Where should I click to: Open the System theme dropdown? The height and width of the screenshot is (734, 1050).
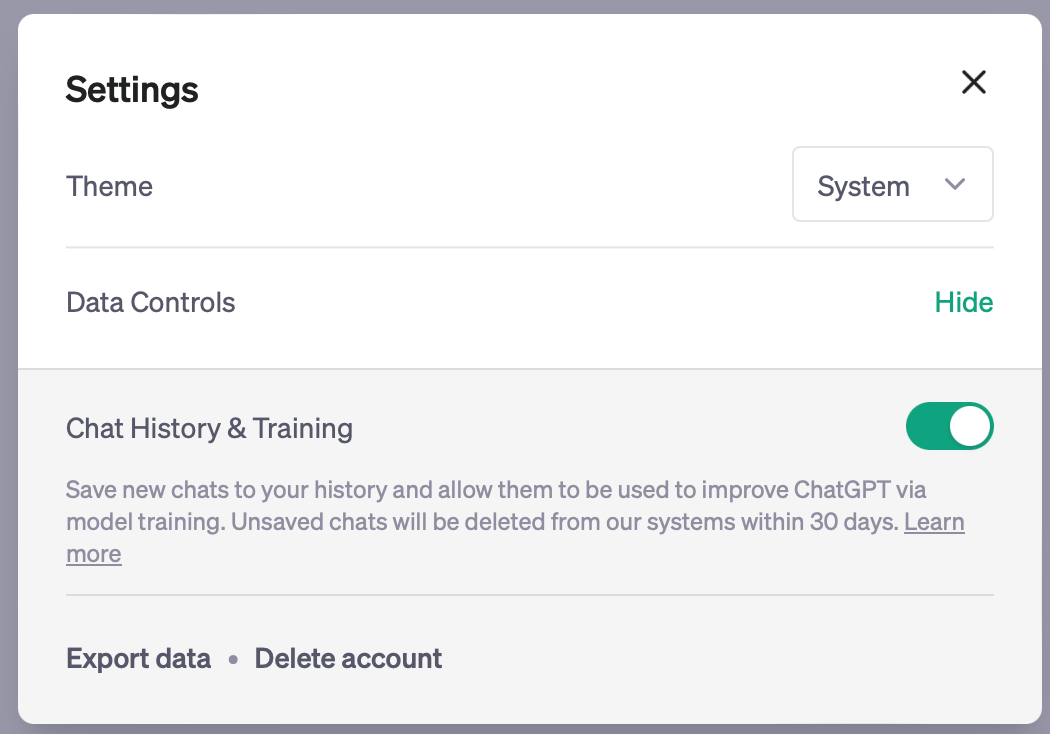click(893, 184)
